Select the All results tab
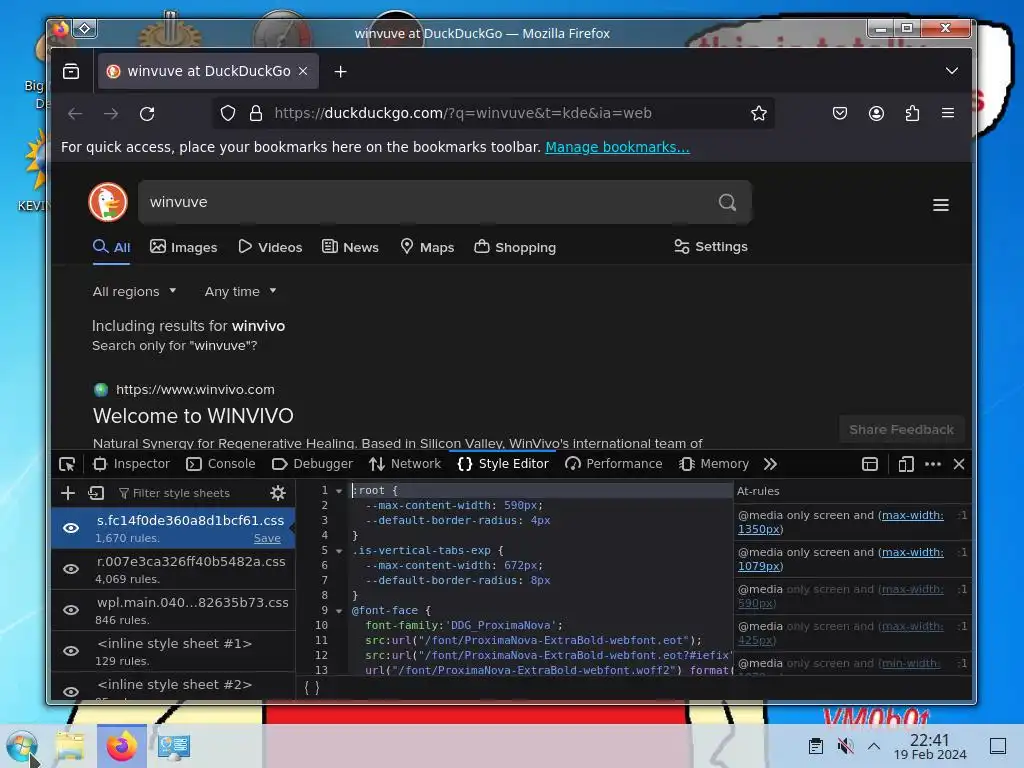1024x768 pixels. coord(112,247)
